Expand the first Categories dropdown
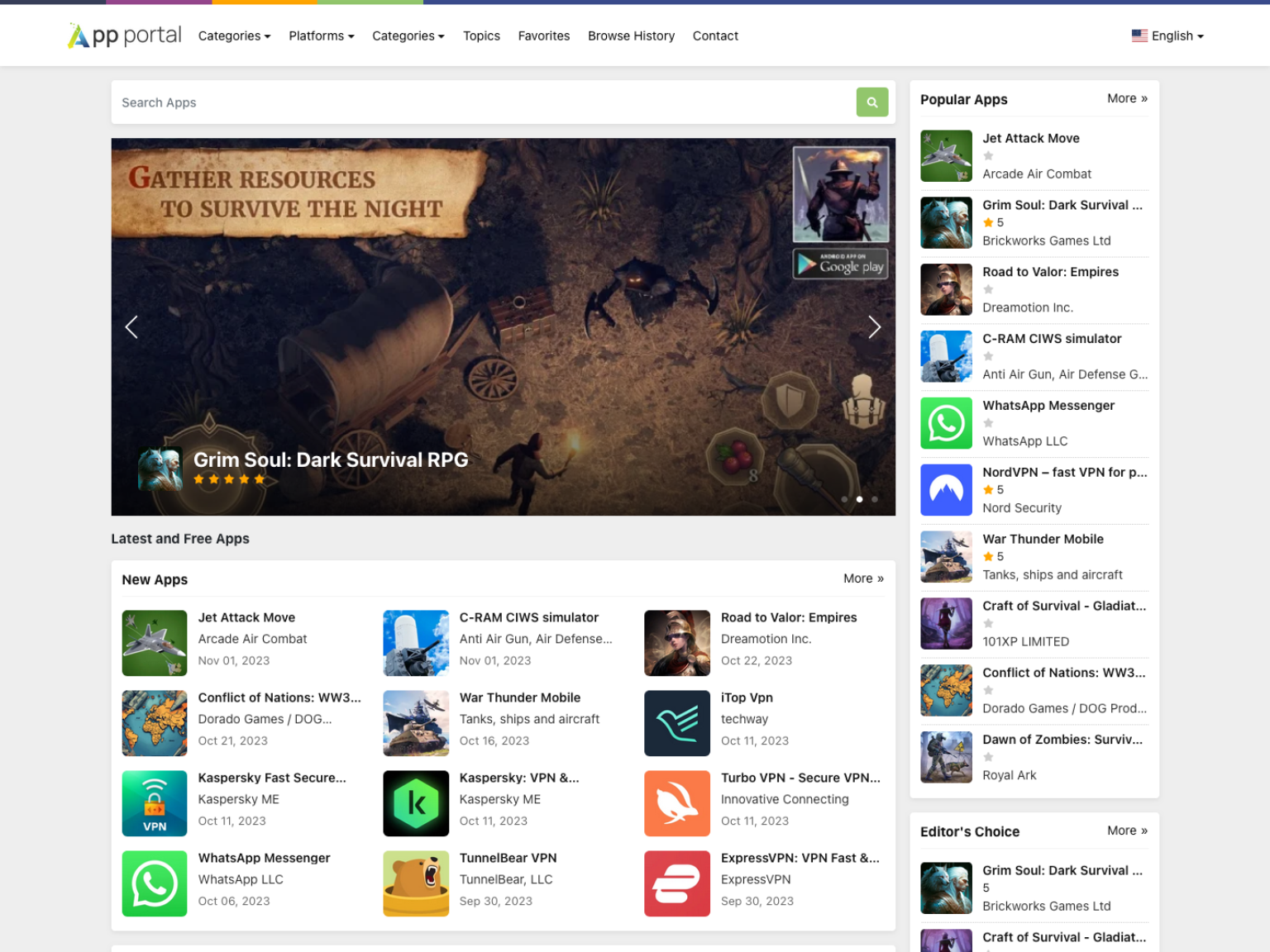1270x952 pixels. pyautogui.click(x=234, y=36)
